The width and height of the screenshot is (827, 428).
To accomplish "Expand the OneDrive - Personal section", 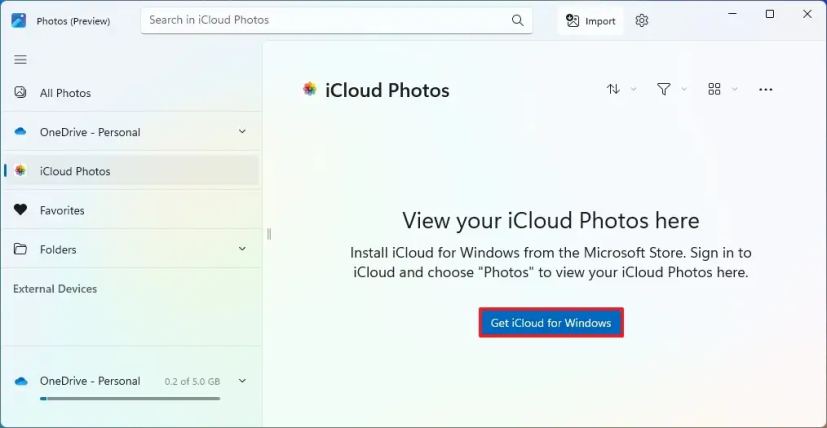I will pos(242,132).
